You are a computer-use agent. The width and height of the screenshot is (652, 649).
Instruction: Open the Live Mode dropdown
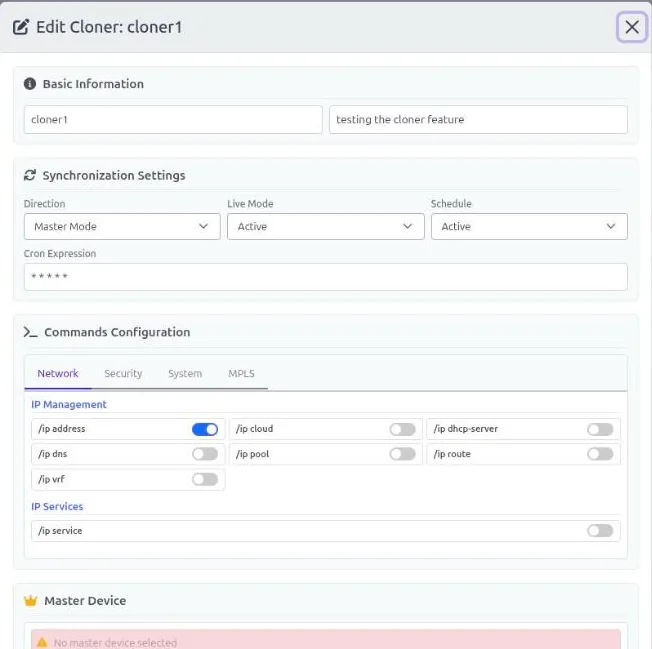[x=326, y=226]
